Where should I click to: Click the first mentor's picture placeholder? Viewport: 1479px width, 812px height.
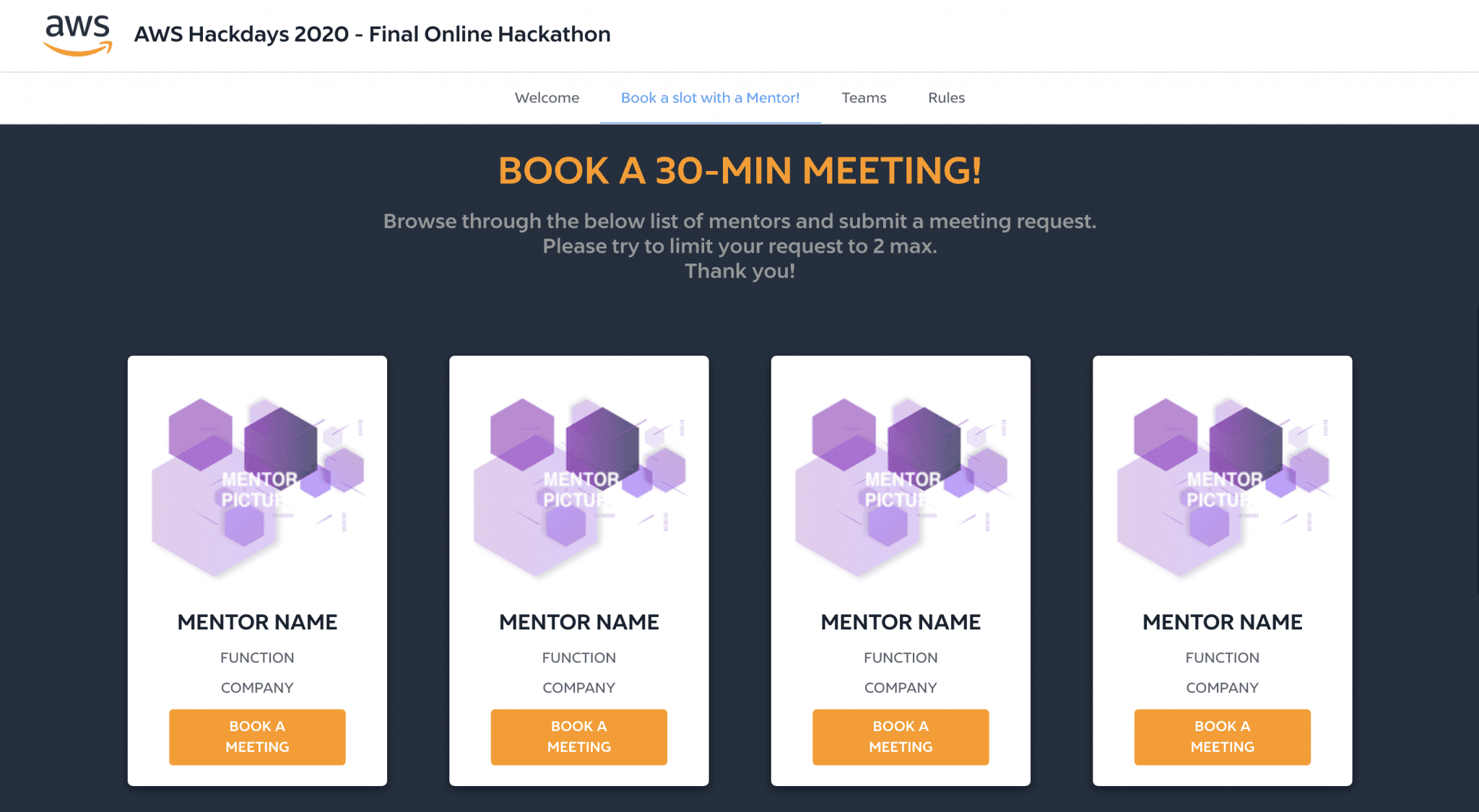click(257, 484)
